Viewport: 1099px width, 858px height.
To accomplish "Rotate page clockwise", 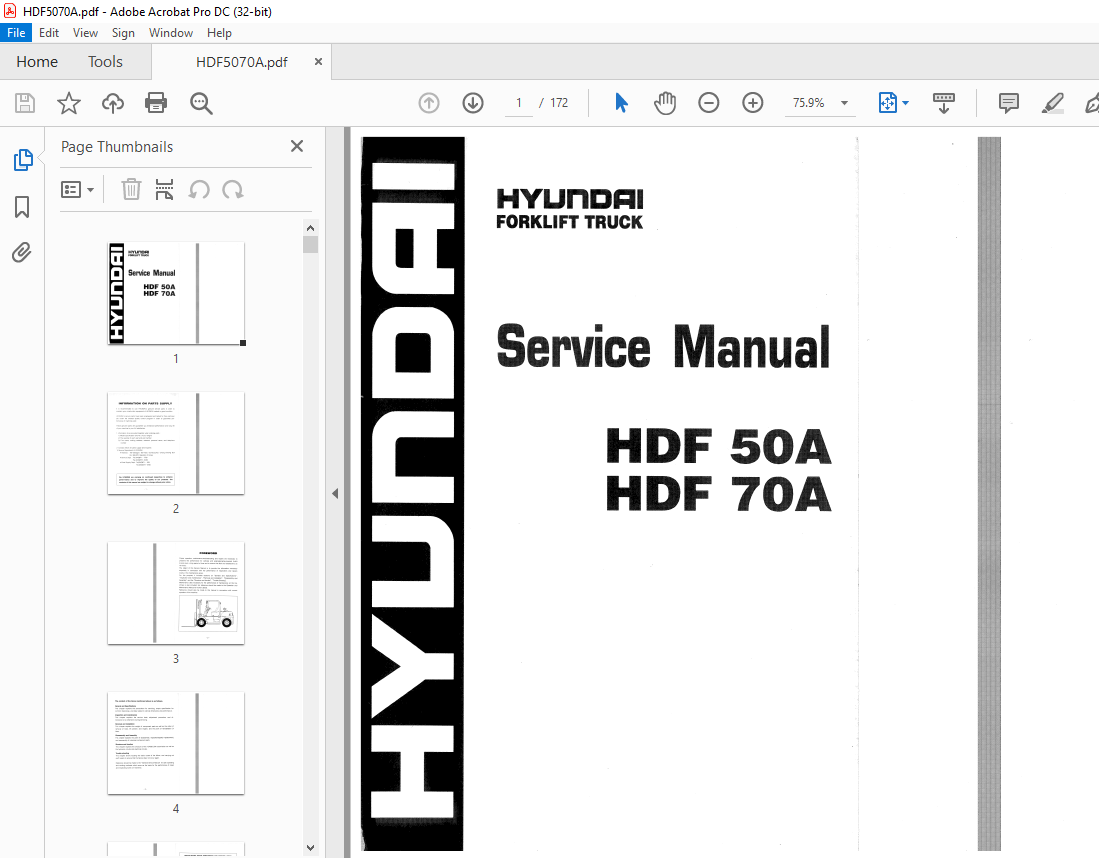I will 233,189.
